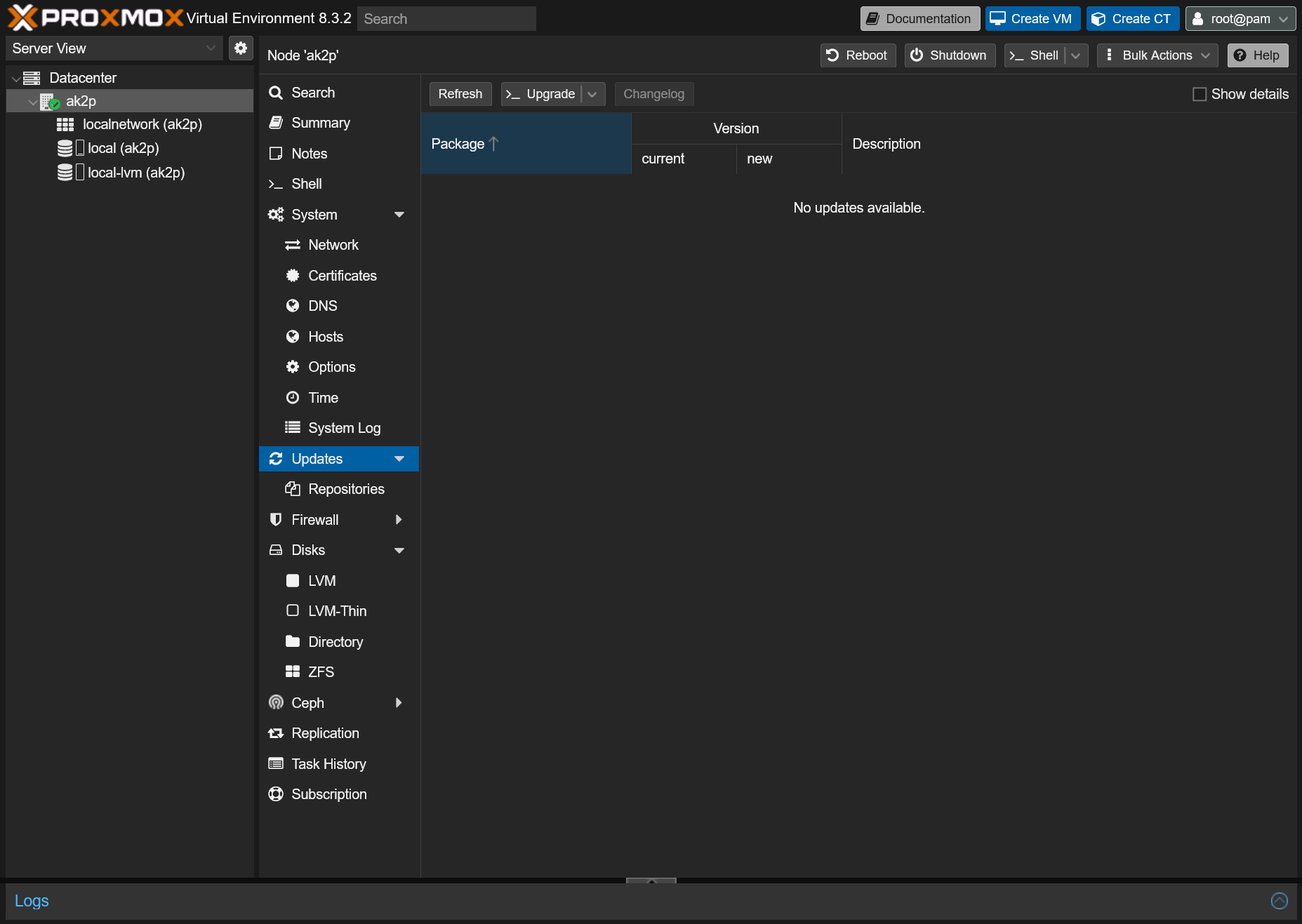Viewport: 1302px width, 924px height.
Task: Collapse the ak2p tree node
Action: pos(33,102)
